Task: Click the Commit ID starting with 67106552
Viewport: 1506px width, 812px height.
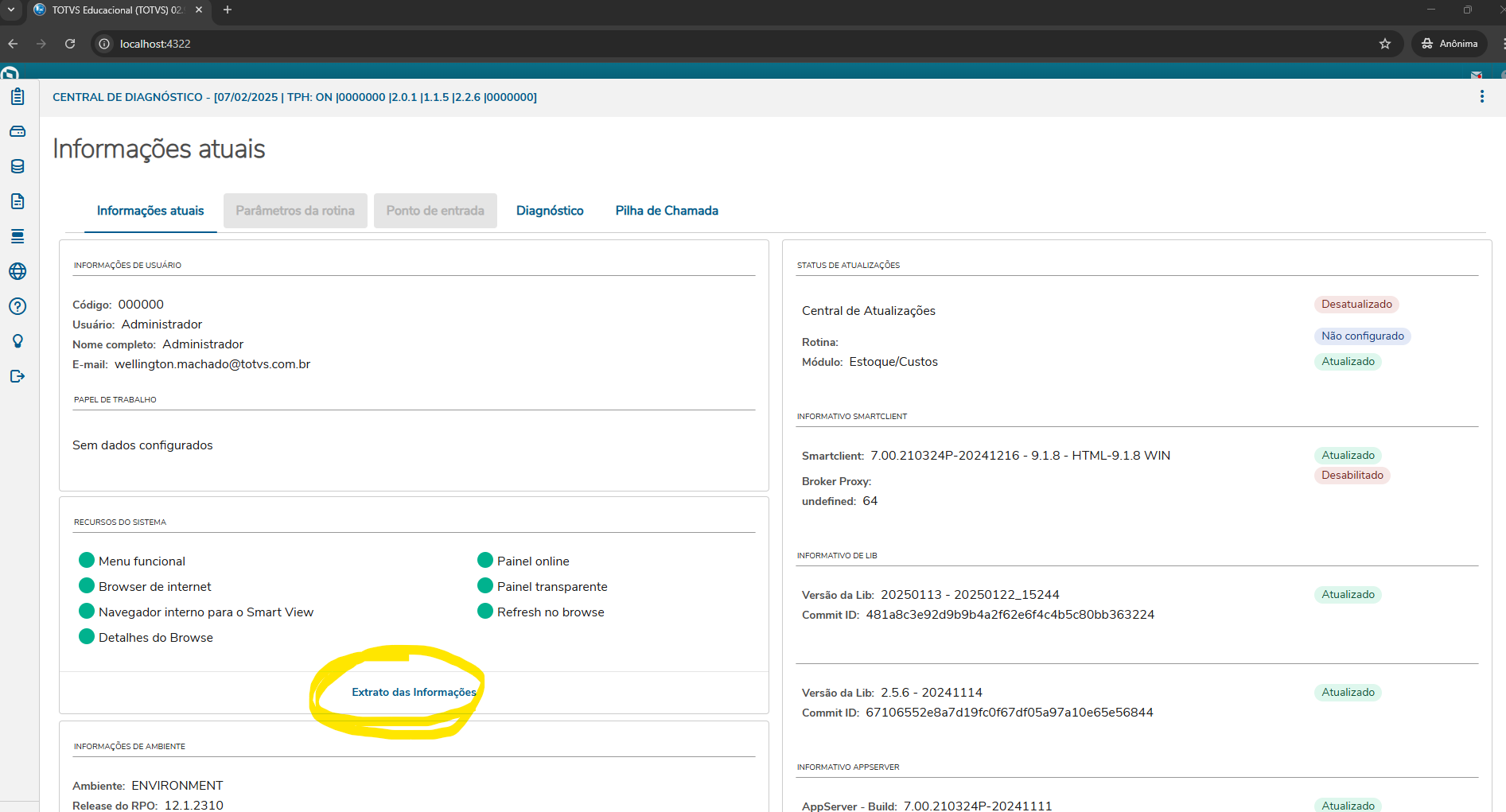Action: pyautogui.click(x=1009, y=713)
